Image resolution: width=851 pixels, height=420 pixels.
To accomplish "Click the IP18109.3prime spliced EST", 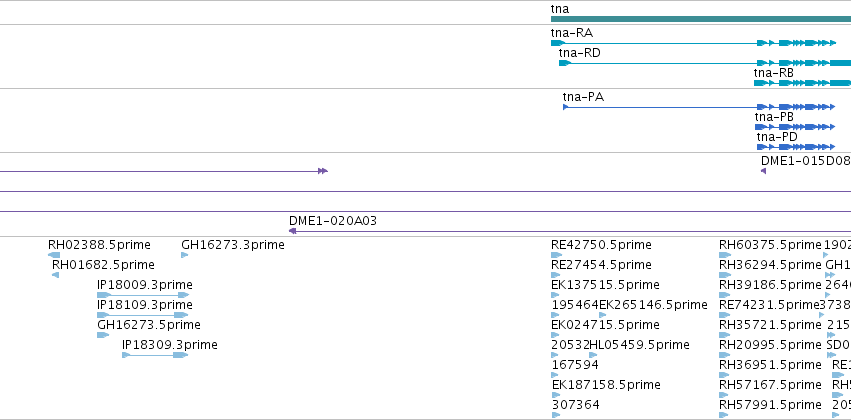I will 143,315.
